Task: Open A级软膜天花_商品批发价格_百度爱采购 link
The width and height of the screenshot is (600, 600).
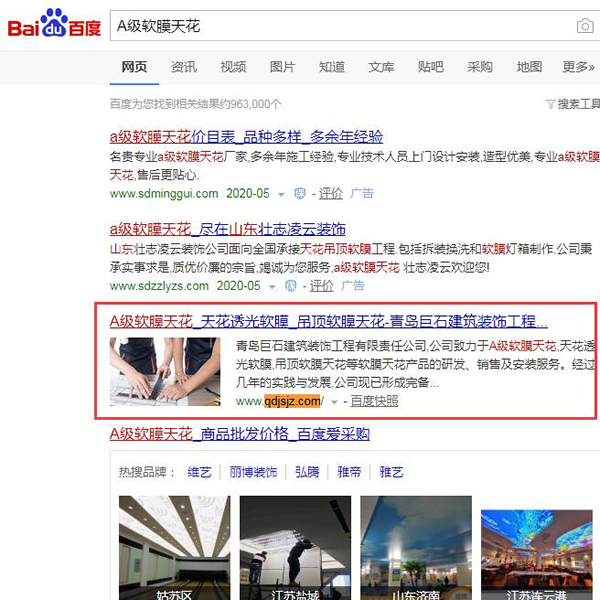Action: tap(240, 434)
